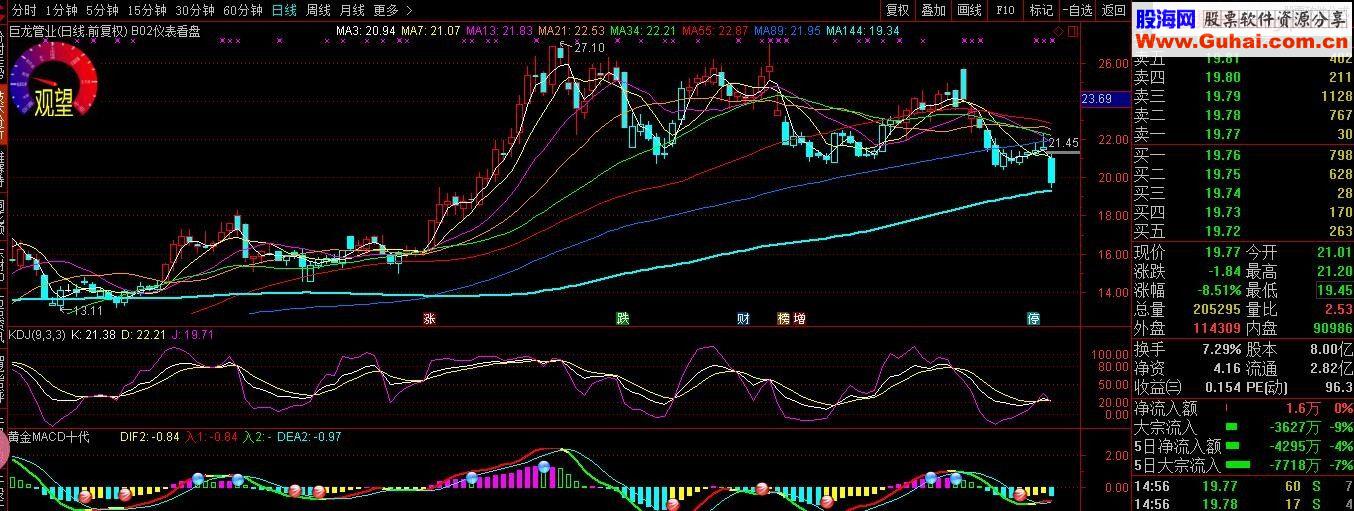Click the 27.10 high price annotation
This screenshot has width=1354, height=511.
pos(590,47)
